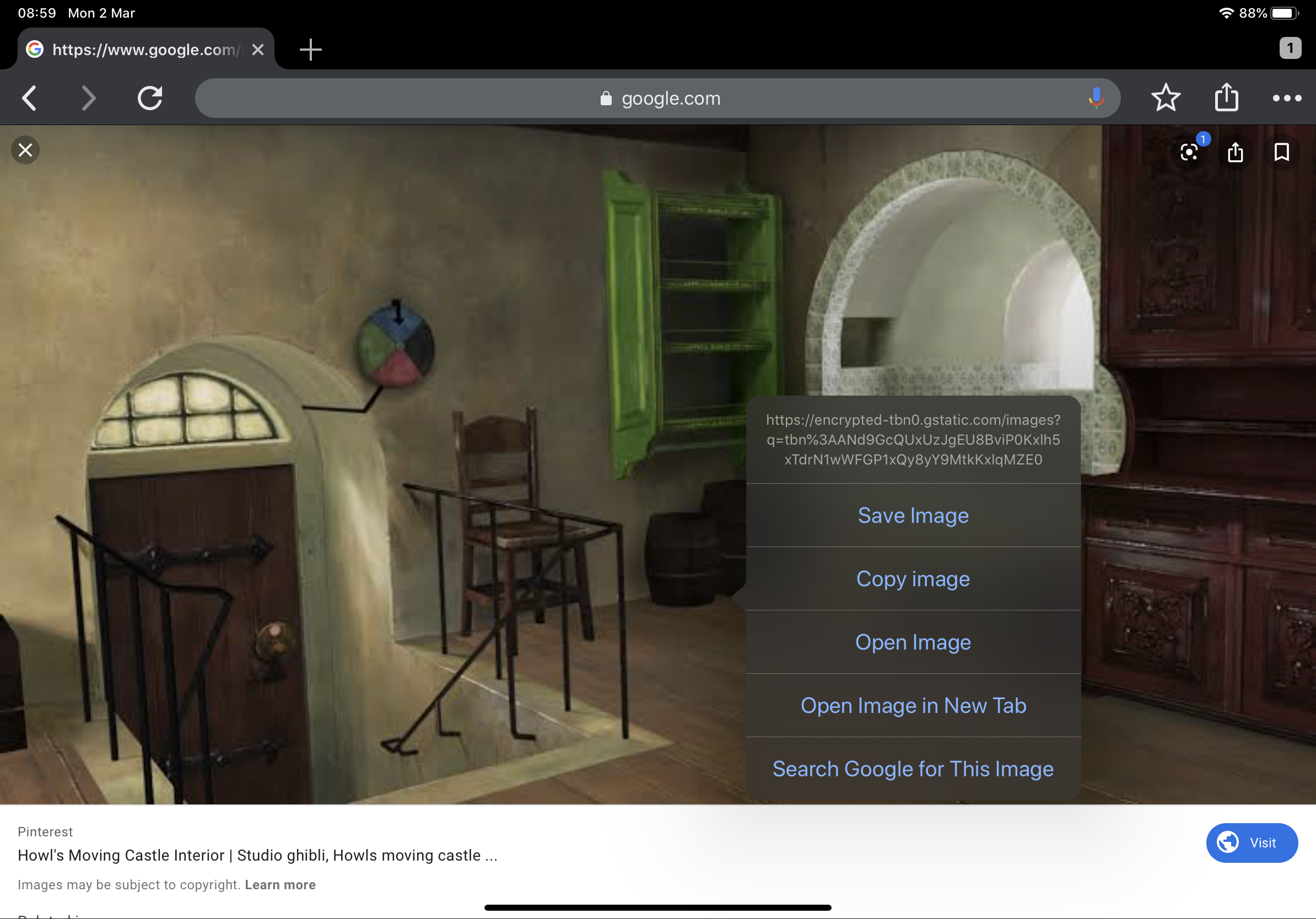Go back with the browser back arrow
The height and width of the screenshot is (919, 1316).
pyautogui.click(x=30, y=98)
